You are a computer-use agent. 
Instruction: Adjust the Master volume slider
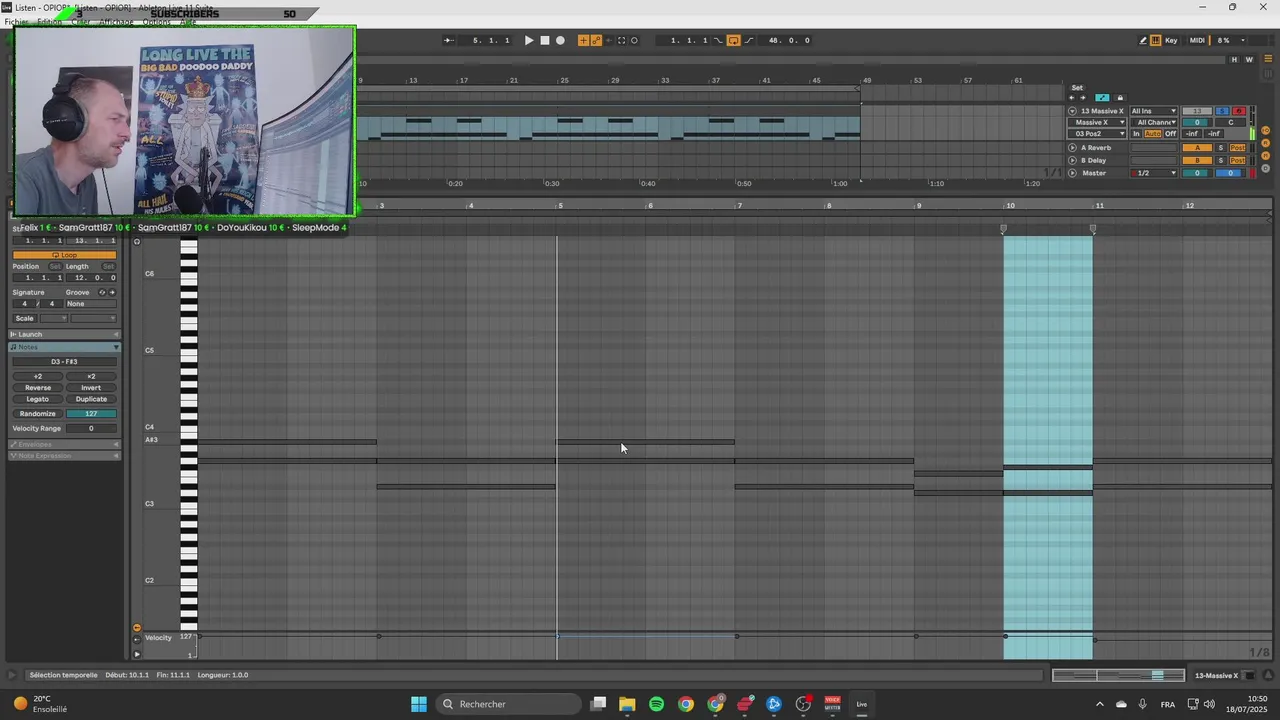coord(1198,173)
